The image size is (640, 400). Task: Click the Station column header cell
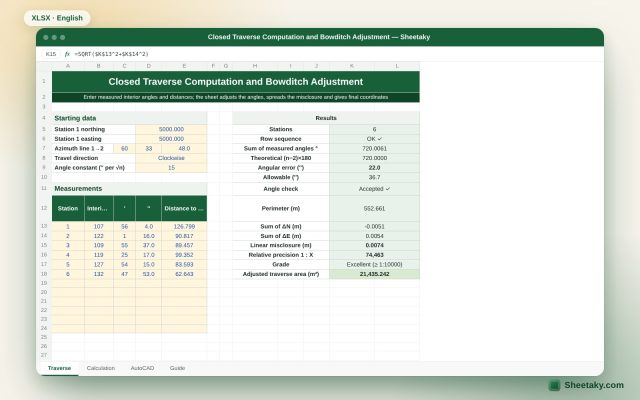(68, 209)
